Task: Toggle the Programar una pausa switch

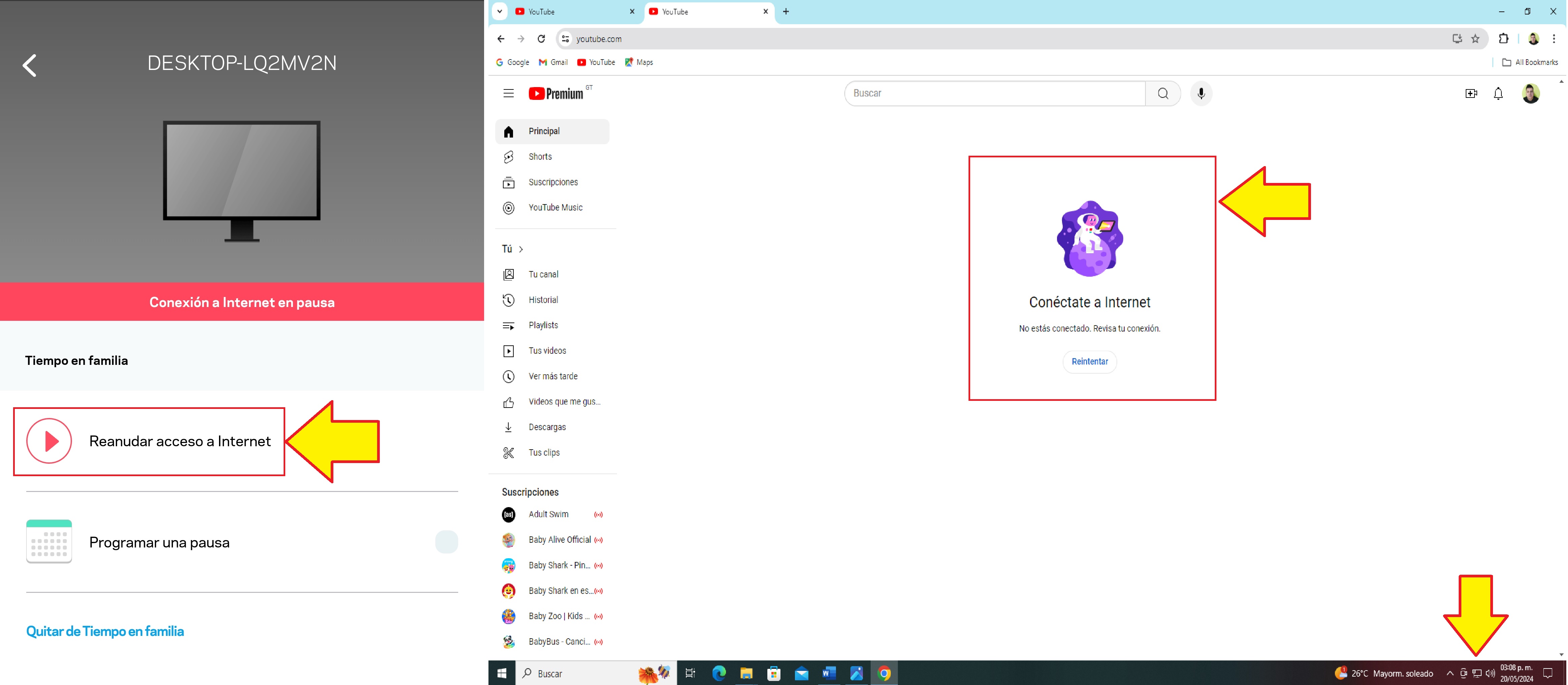Action: pyautogui.click(x=446, y=541)
